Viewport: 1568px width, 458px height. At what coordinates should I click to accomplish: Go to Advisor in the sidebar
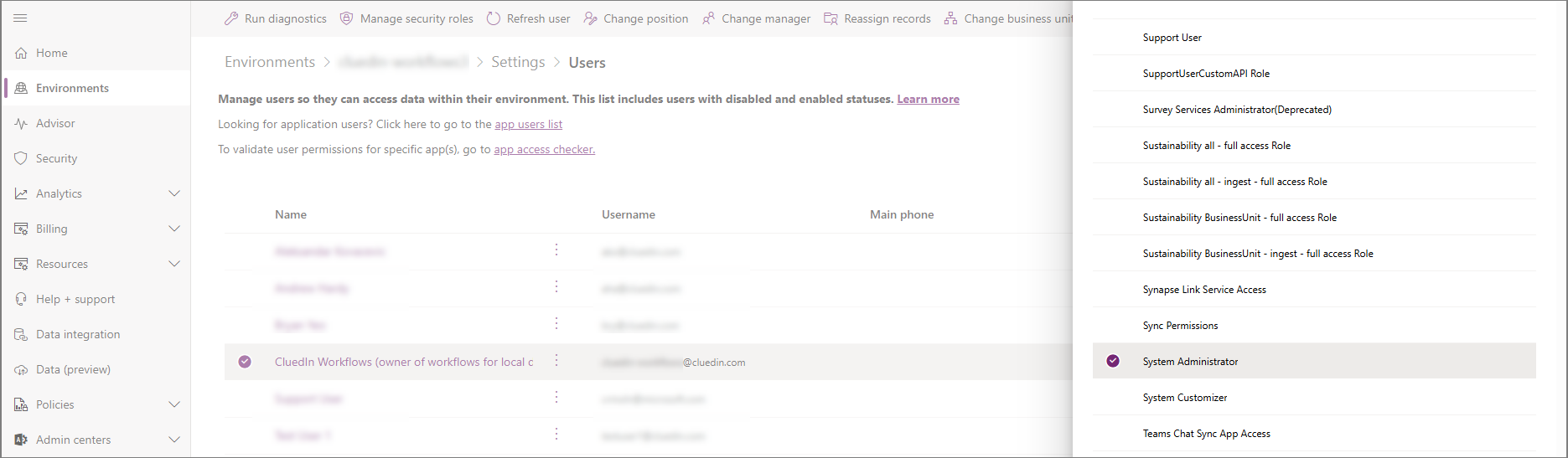[x=96, y=123]
